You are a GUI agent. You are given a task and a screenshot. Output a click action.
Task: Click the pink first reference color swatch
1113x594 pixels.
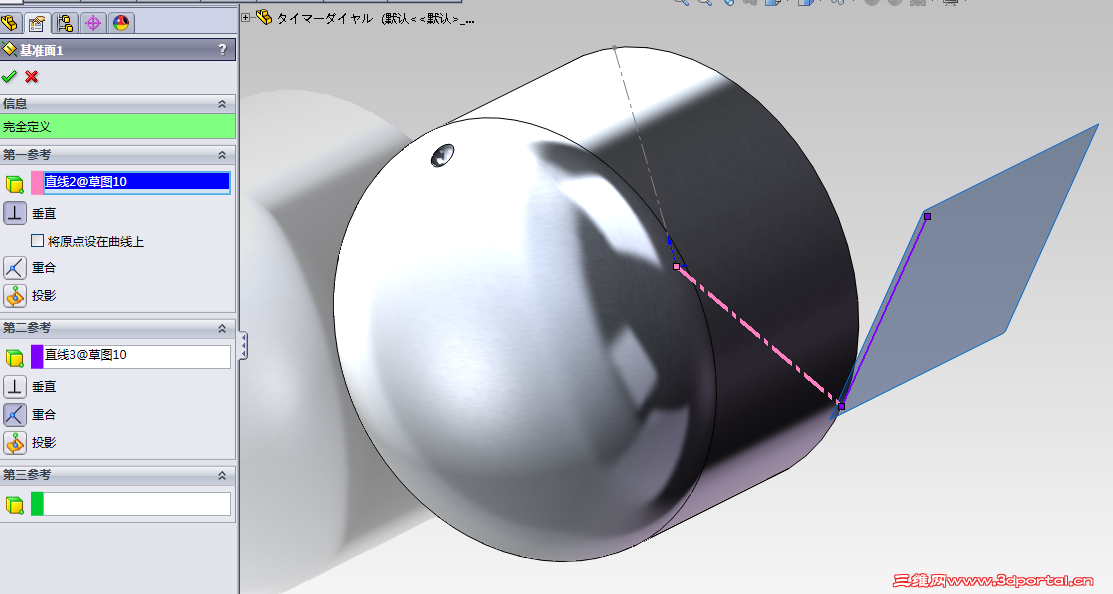37,182
